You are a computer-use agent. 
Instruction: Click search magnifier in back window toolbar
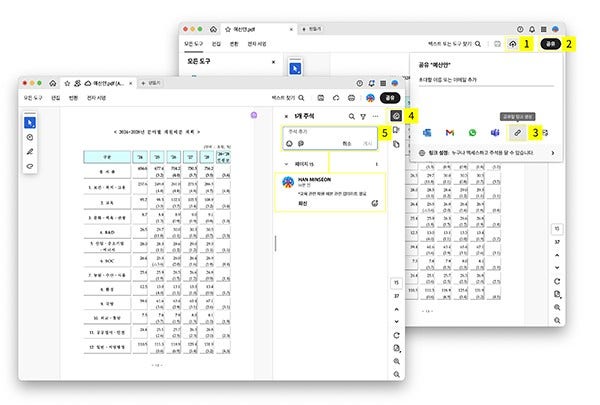click(x=478, y=44)
